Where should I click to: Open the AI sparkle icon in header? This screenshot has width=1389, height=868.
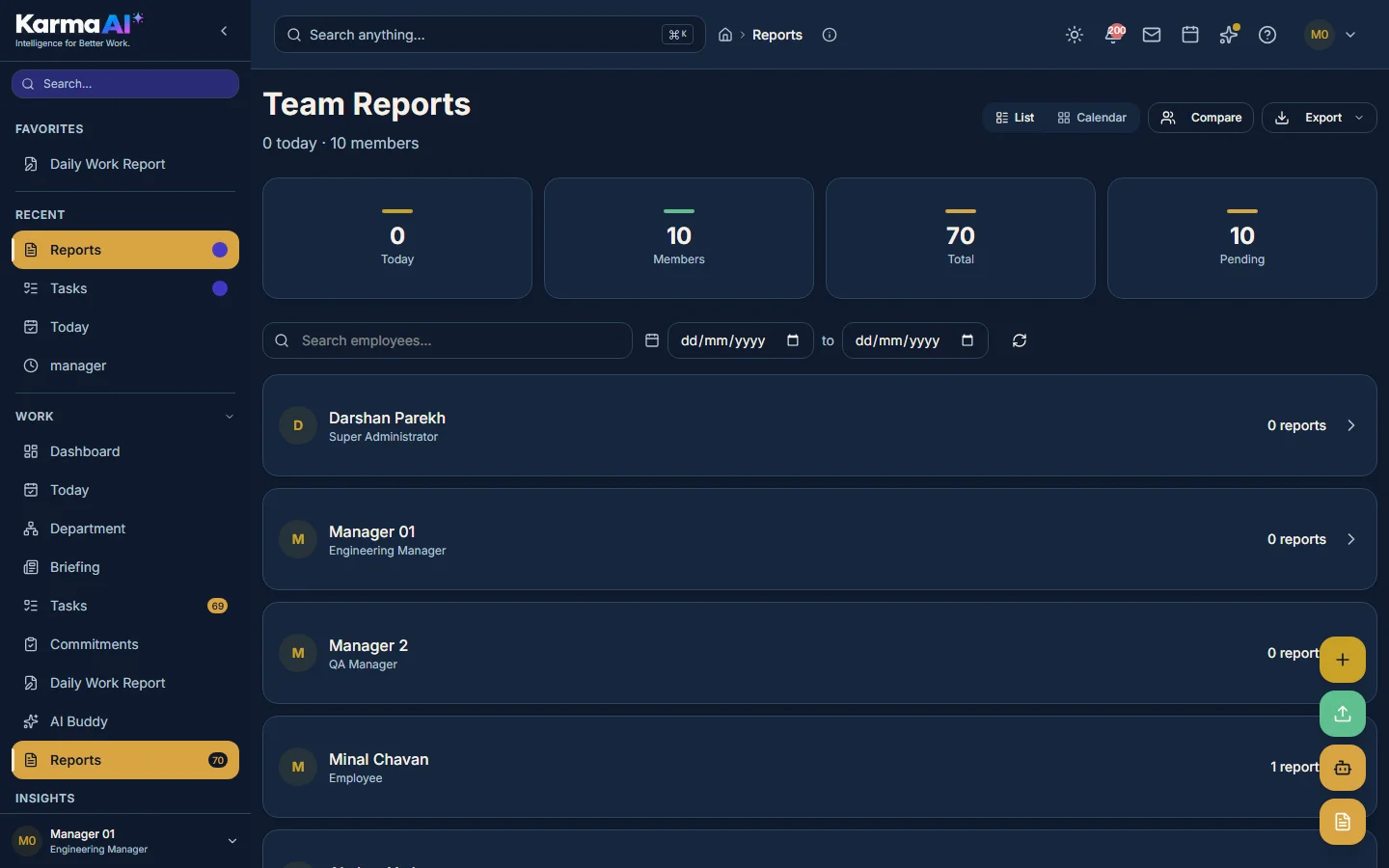click(x=1229, y=35)
